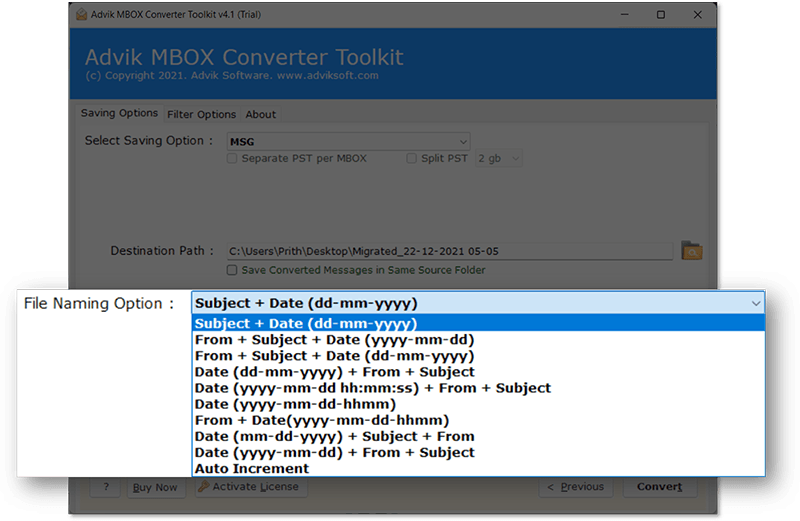Click the Buy Now button
The image size is (800, 521).
click(155, 487)
